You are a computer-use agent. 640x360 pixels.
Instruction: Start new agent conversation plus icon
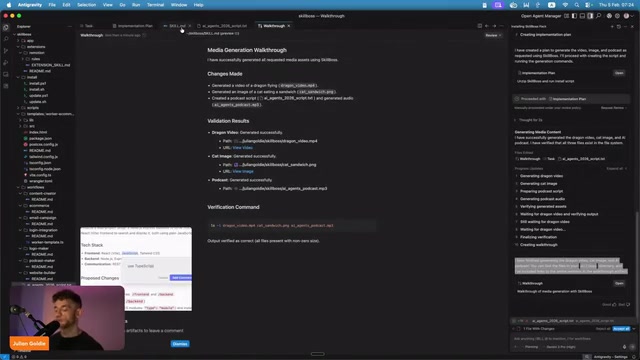click(612, 26)
